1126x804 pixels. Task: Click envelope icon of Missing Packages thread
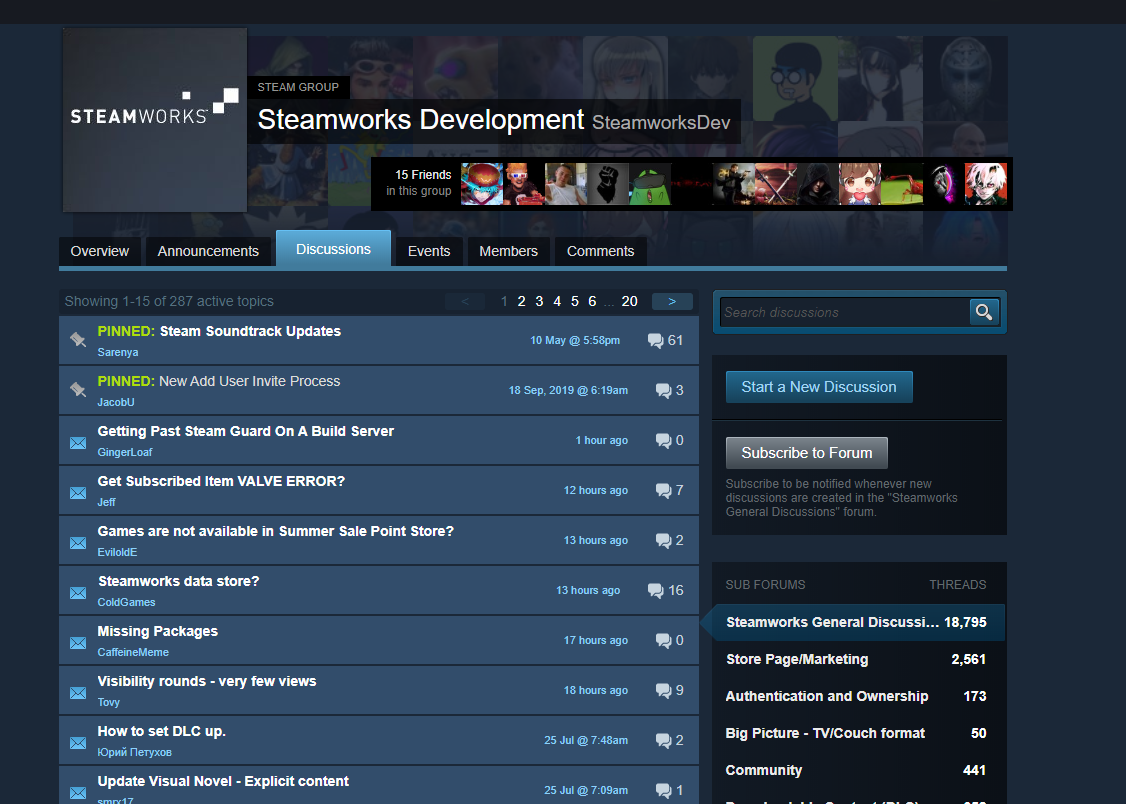tap(78, 643)
